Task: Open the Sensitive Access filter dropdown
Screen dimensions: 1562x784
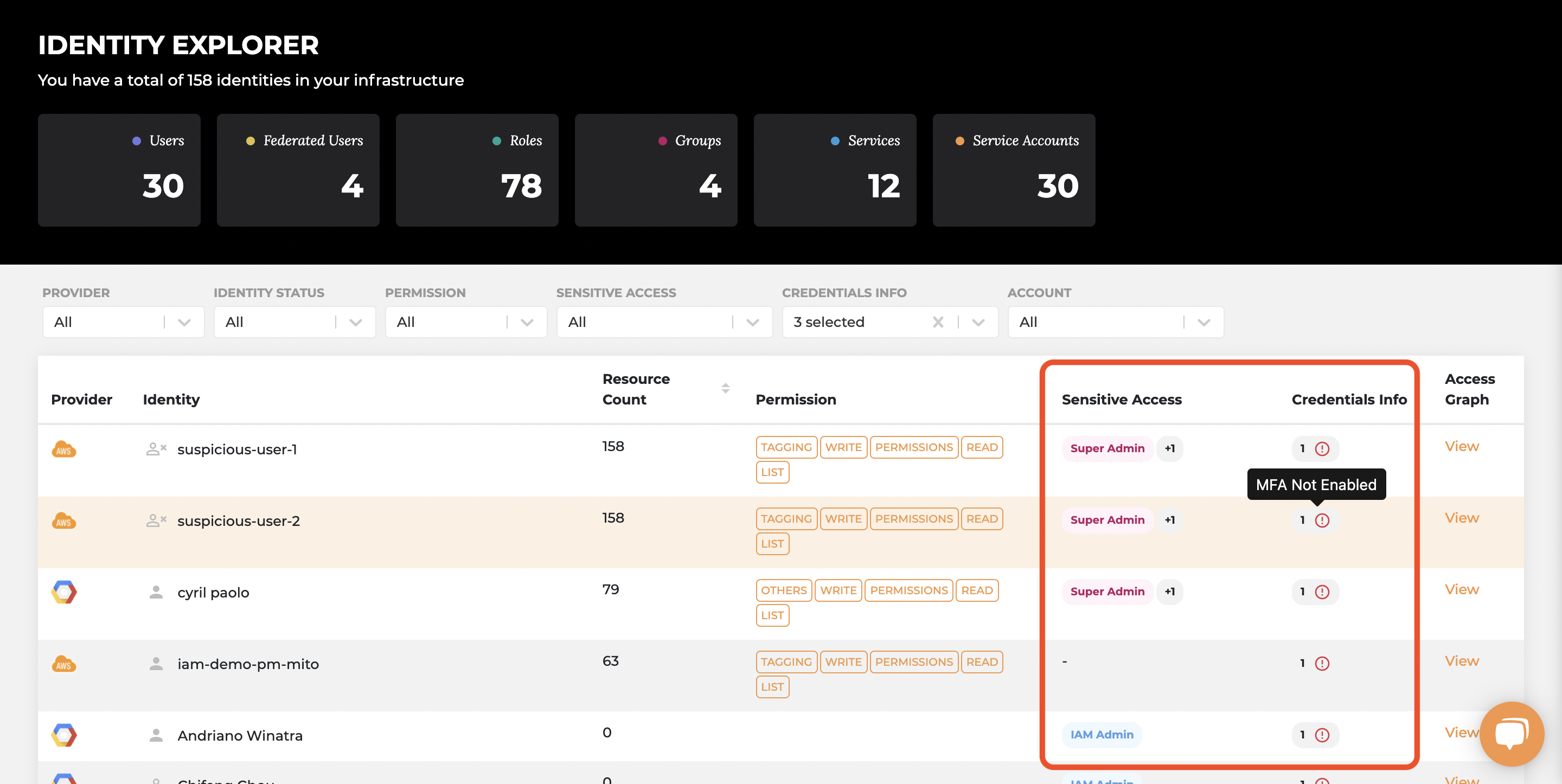Action: [664, 322]
